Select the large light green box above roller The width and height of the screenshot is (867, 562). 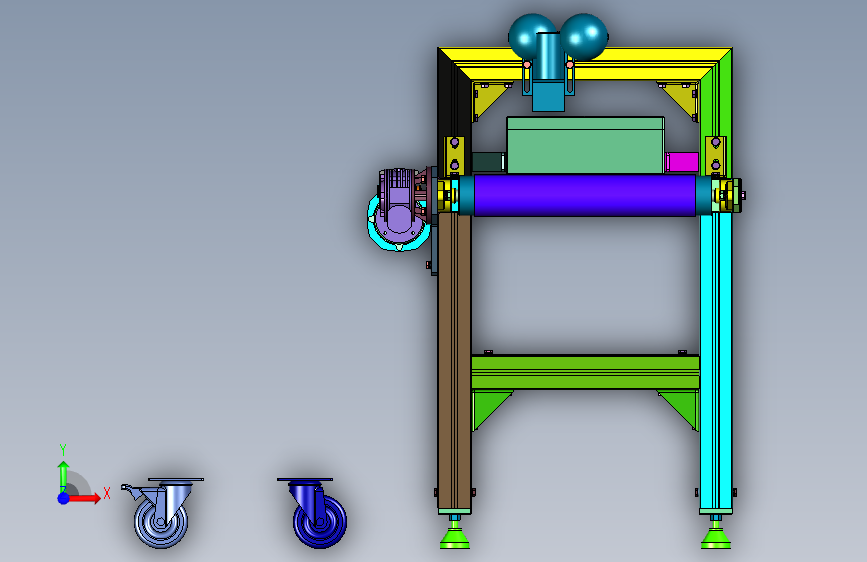(x=586, y=145)
